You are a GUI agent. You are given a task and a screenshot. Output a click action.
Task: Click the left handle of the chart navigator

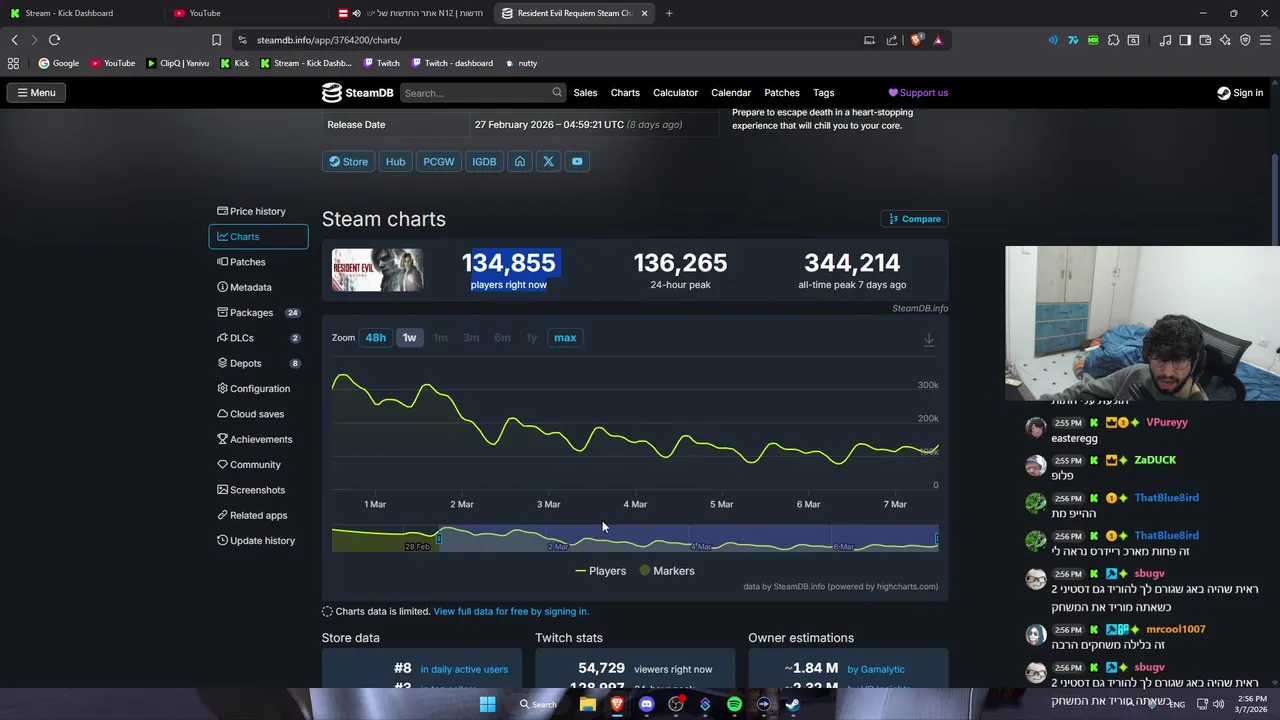coord(438,540)
